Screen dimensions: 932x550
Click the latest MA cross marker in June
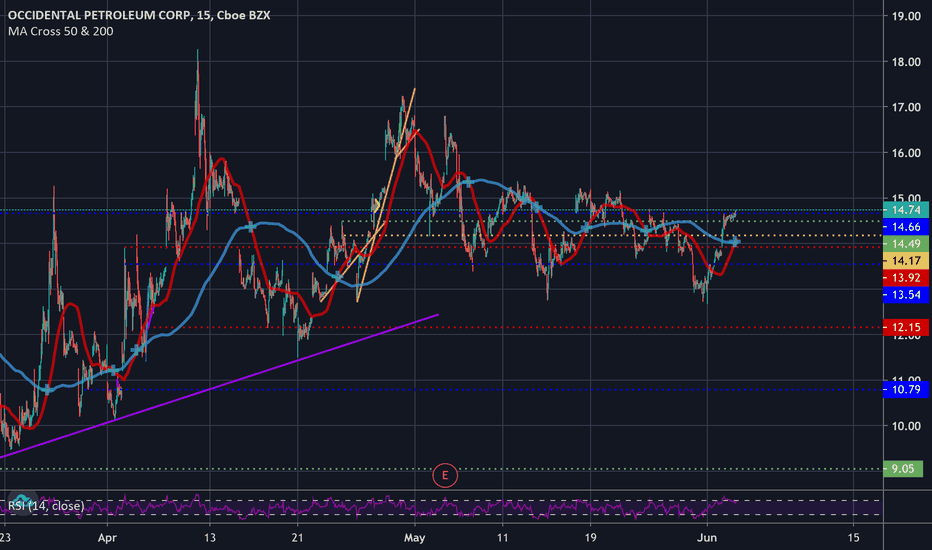tap(736, 241)
